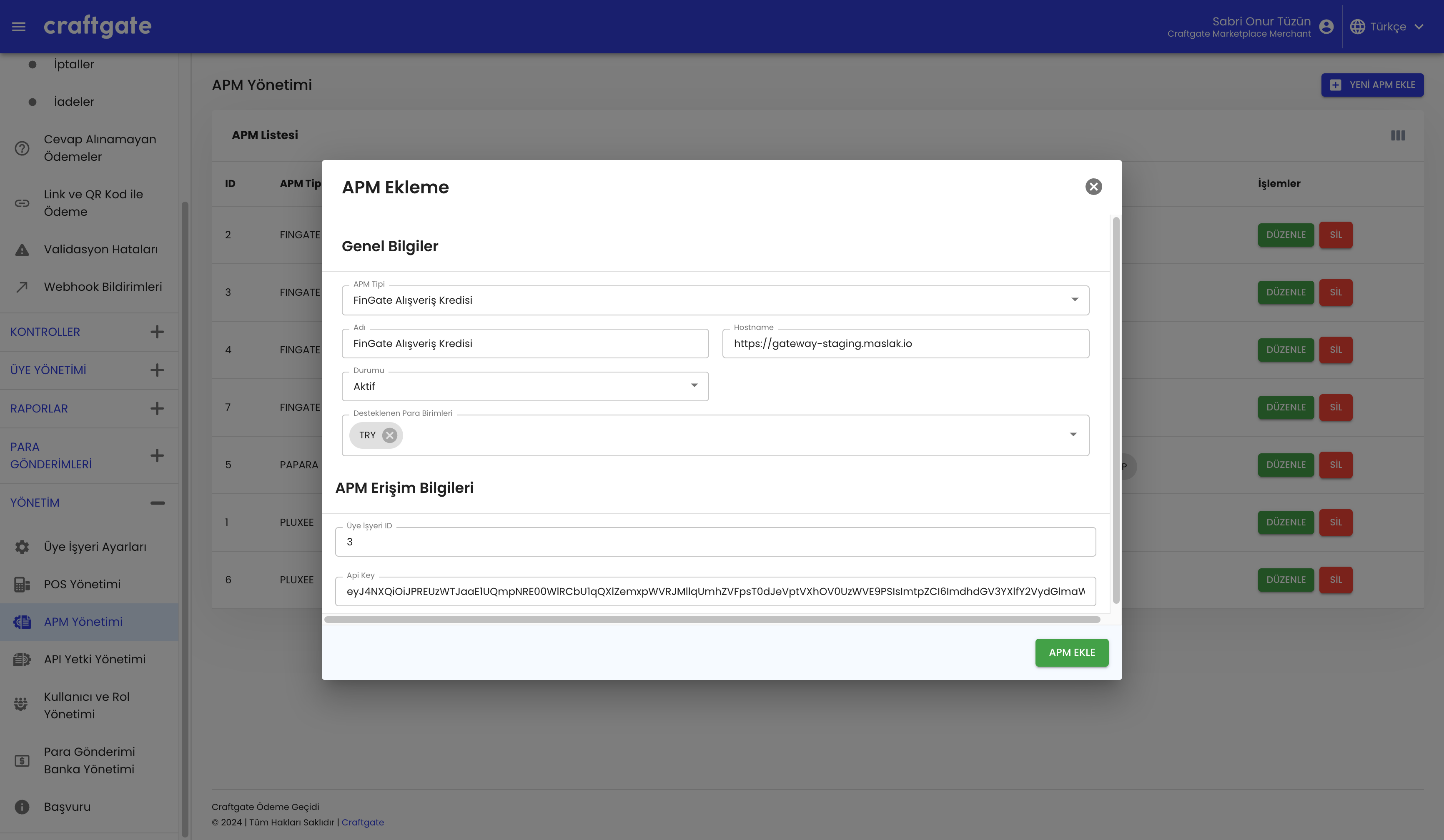The height and width of the screenshot is (840, 1444).
Task: Expand the RAPORLAR section
Action: pyautogui.click(x=157, y=408)
